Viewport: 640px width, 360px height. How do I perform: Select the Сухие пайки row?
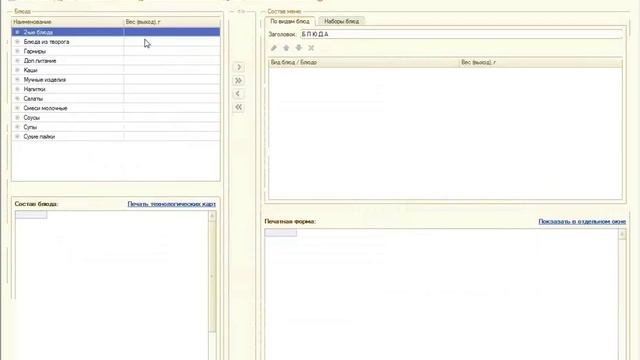point(116,136)
